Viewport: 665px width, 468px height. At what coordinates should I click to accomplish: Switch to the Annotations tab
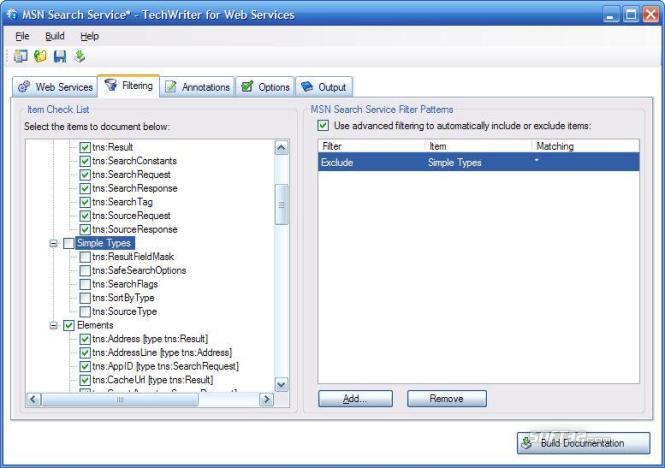click(197, 87)
